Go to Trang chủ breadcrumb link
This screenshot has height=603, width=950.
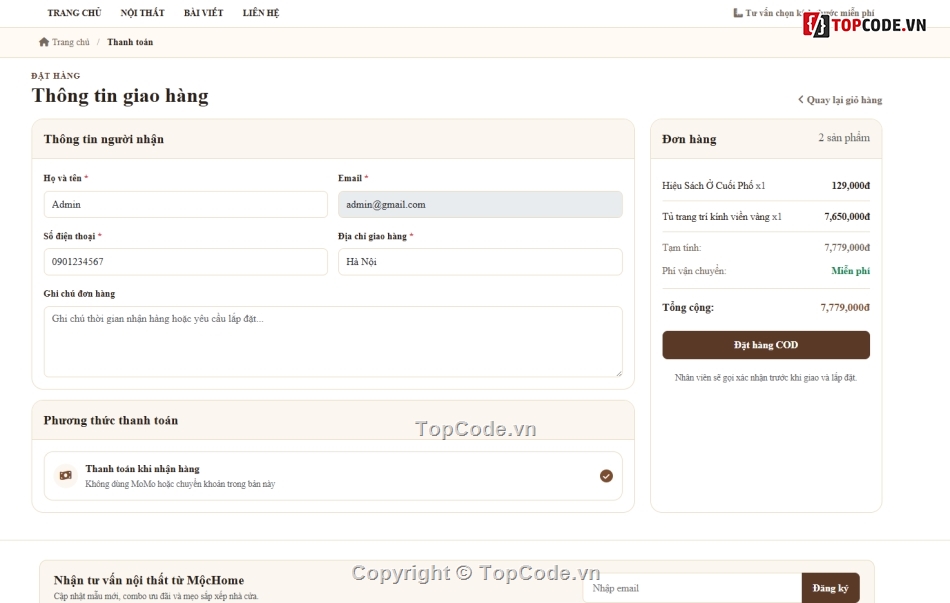70,42
